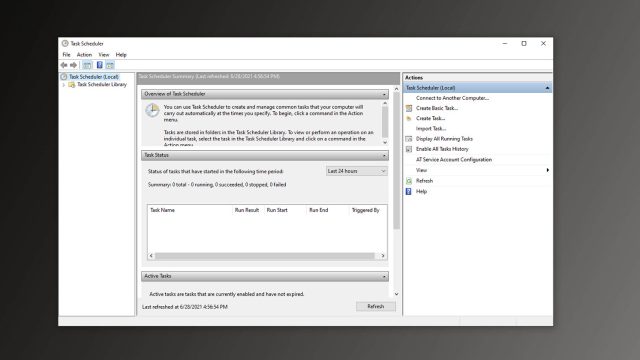Click Import Task action
Screen dimensions: 640x360
(x=431, y=129)
